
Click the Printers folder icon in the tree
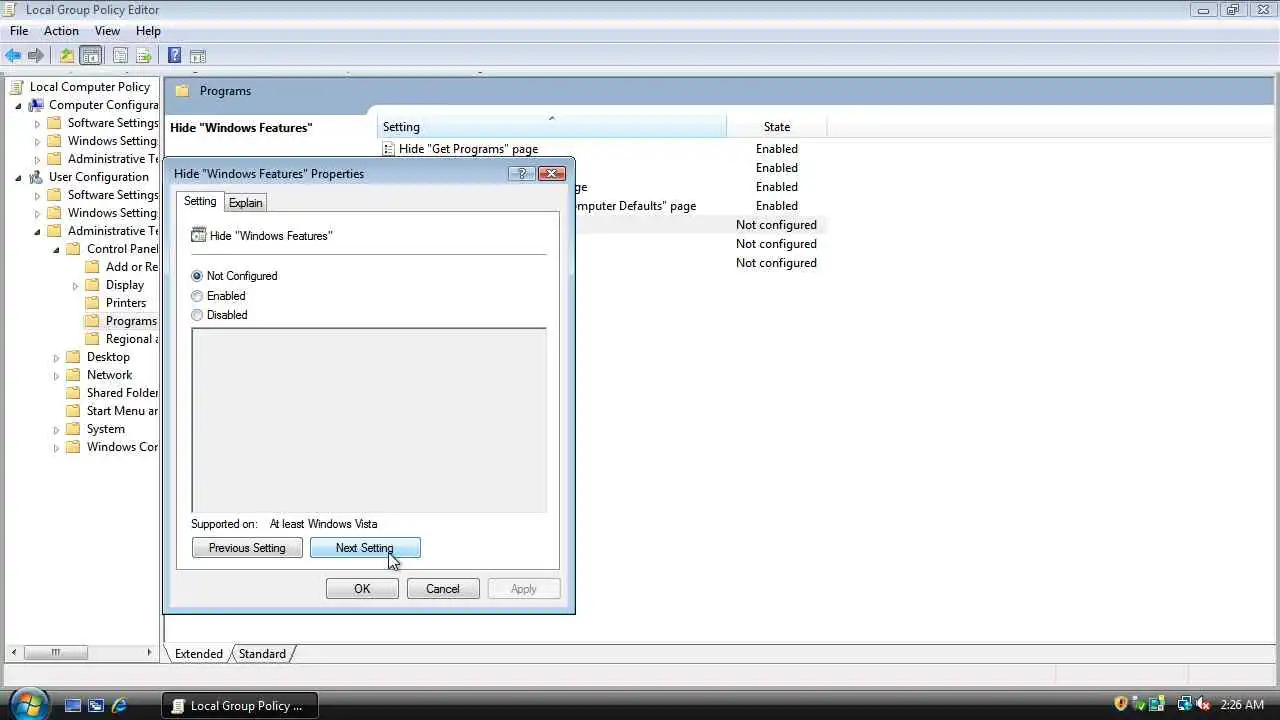(x=92, y=303)
